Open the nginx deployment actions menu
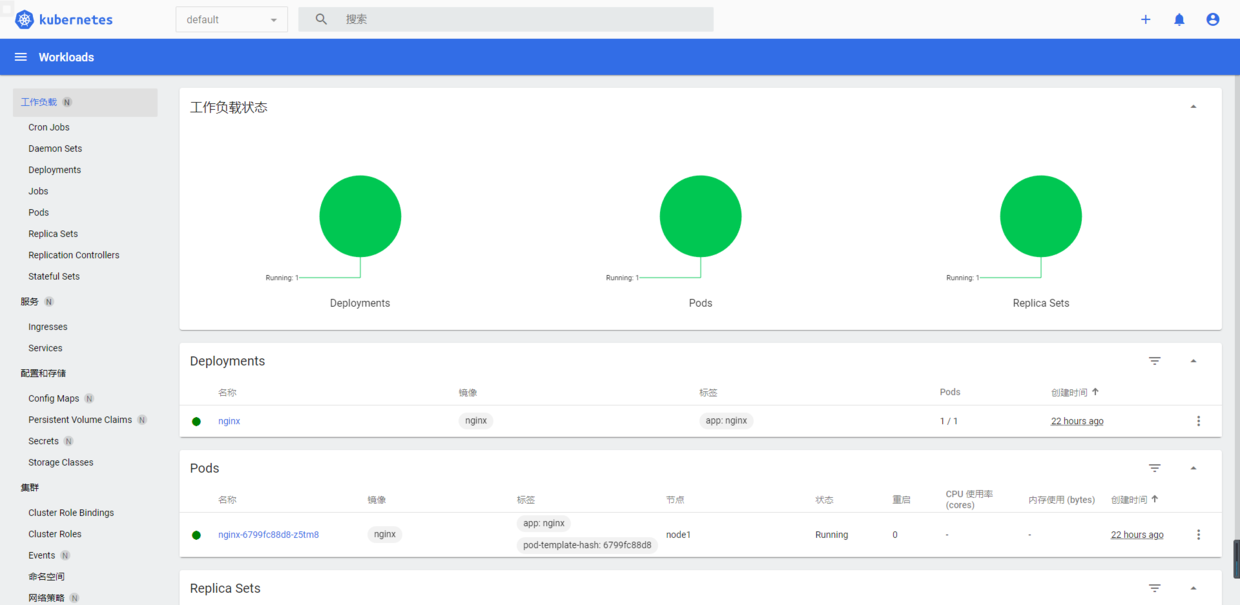Image resolution: width=1240 pixels, height=605 pixels. coord(1198,421)
